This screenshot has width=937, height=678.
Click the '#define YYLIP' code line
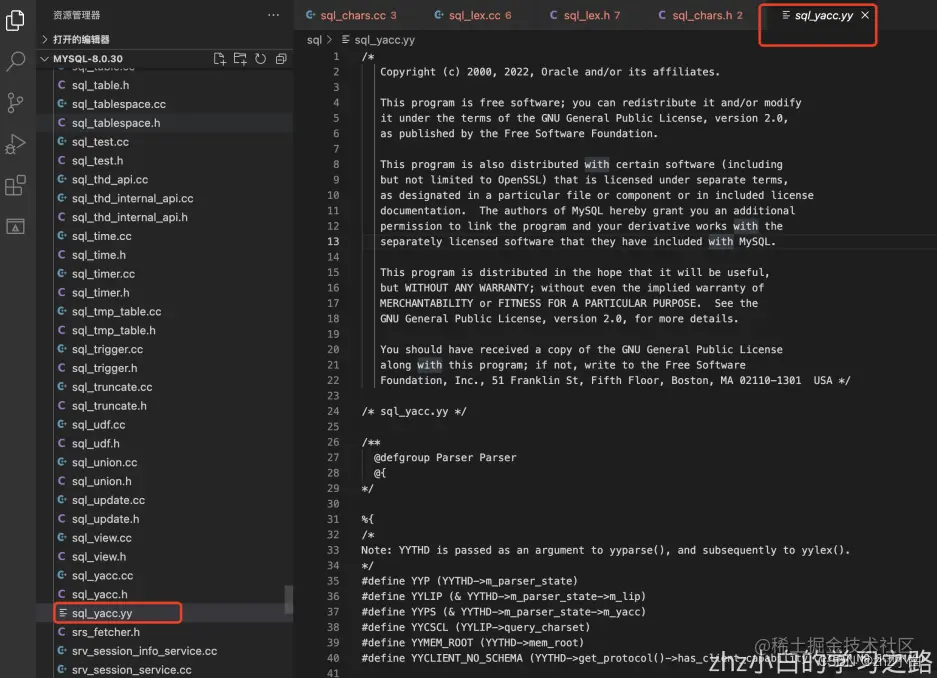click(503, 596)
